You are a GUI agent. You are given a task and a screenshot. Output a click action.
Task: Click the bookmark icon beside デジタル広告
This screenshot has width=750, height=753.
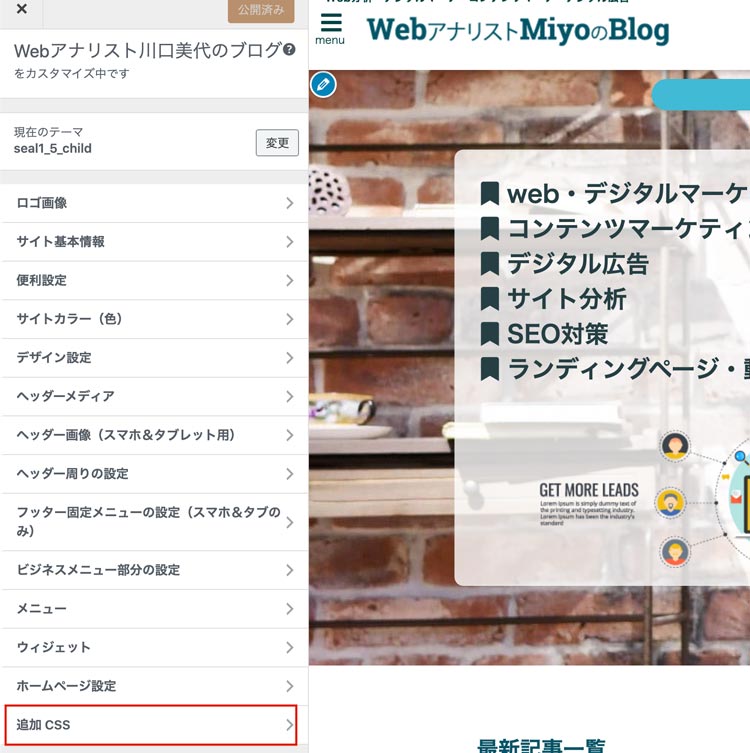click(490, 264)
